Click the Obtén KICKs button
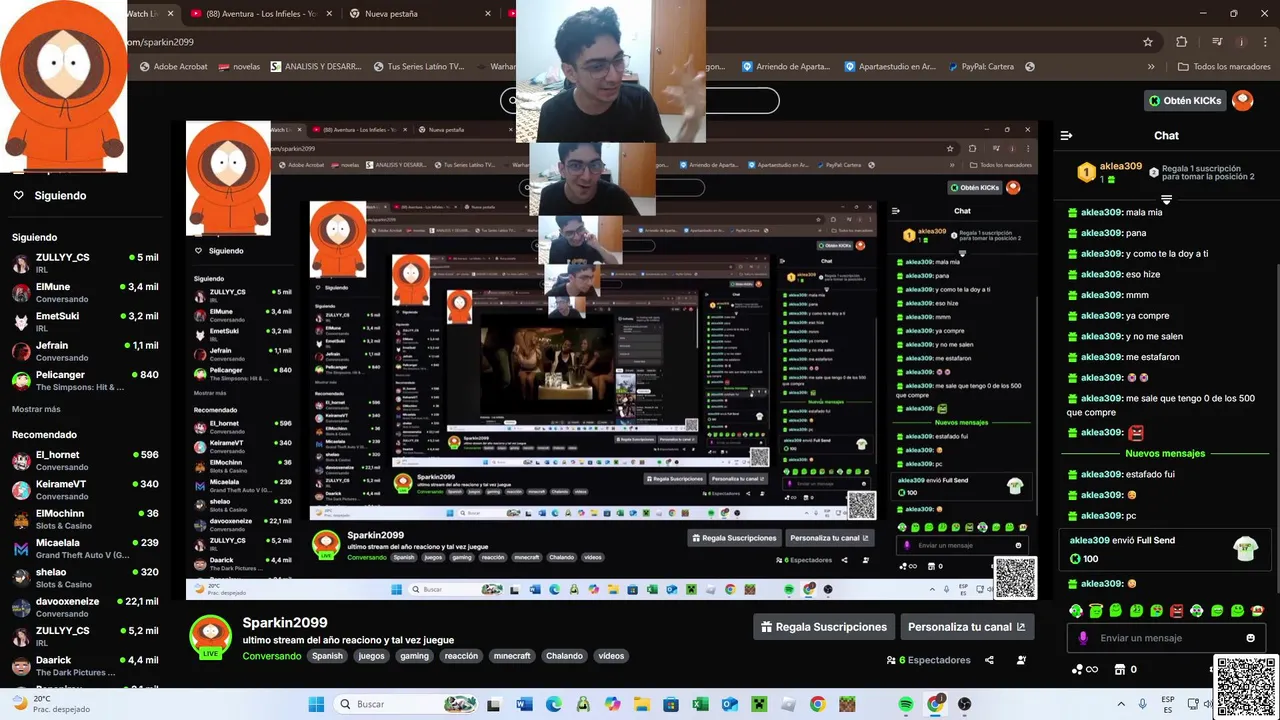Viewport: 1280px width, 720px height. 1185,100
